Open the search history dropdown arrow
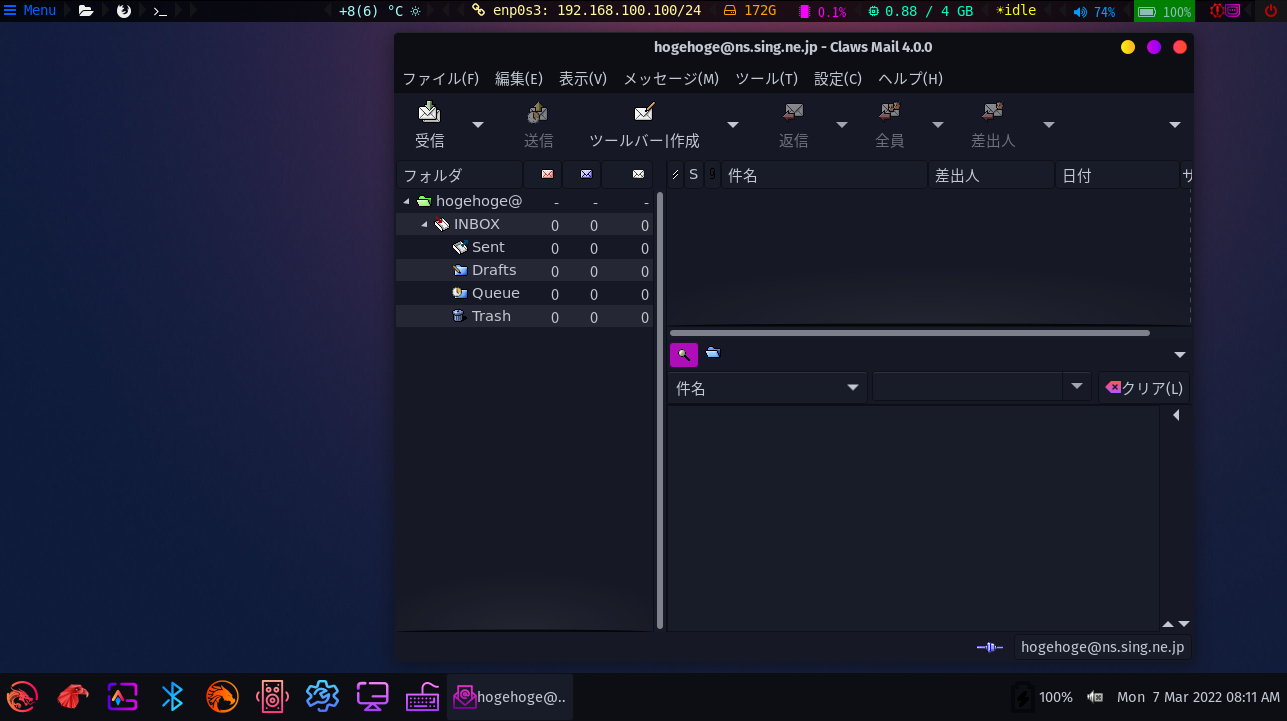Image resolution: width=1287 pixels, height=721 pixels. [x=1077, y=387]
